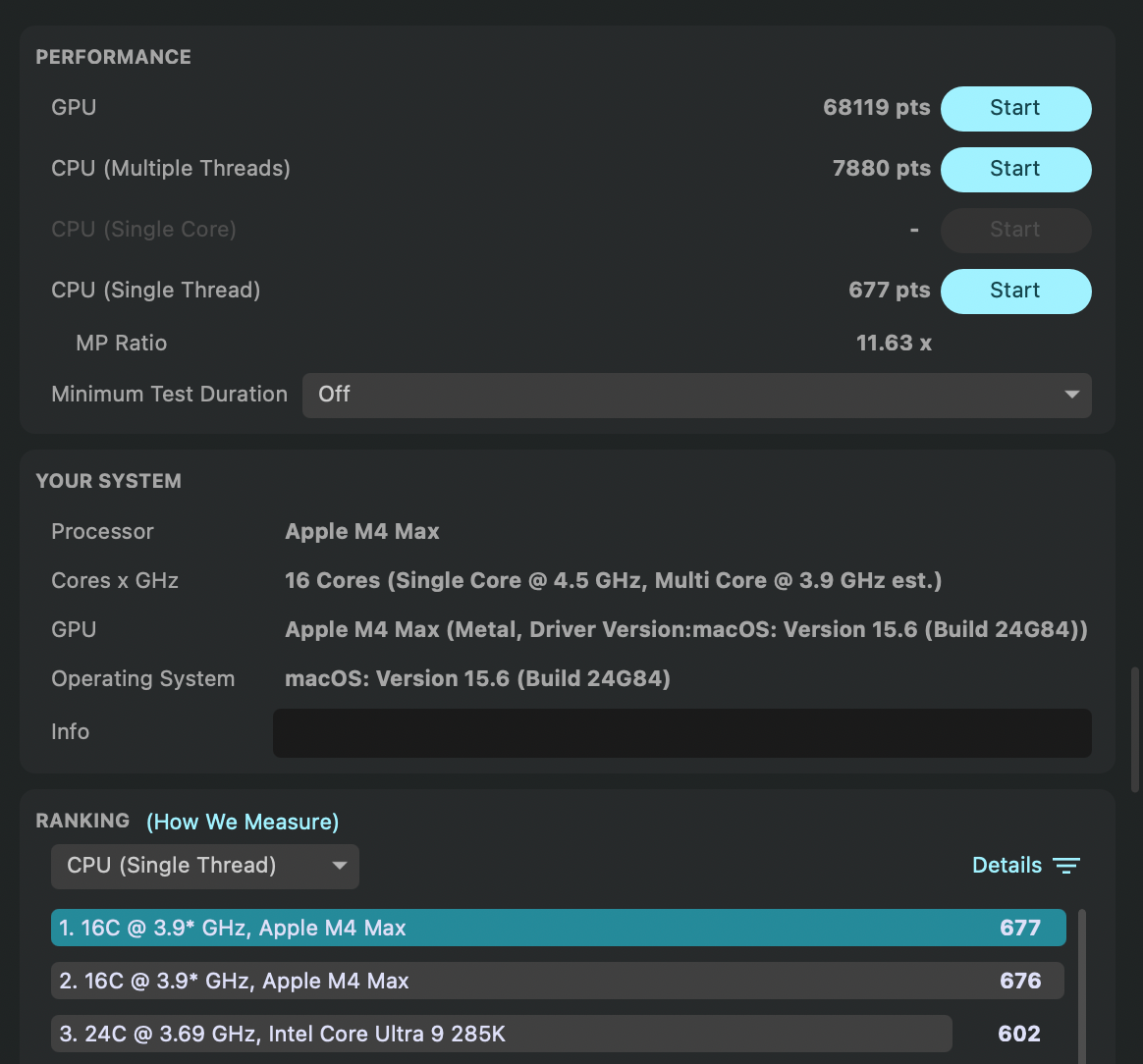The image size is (1143, 1064).
Task: Click the GPU driver value Apple M4 Max (Metal...)
Action: (686, 629)
